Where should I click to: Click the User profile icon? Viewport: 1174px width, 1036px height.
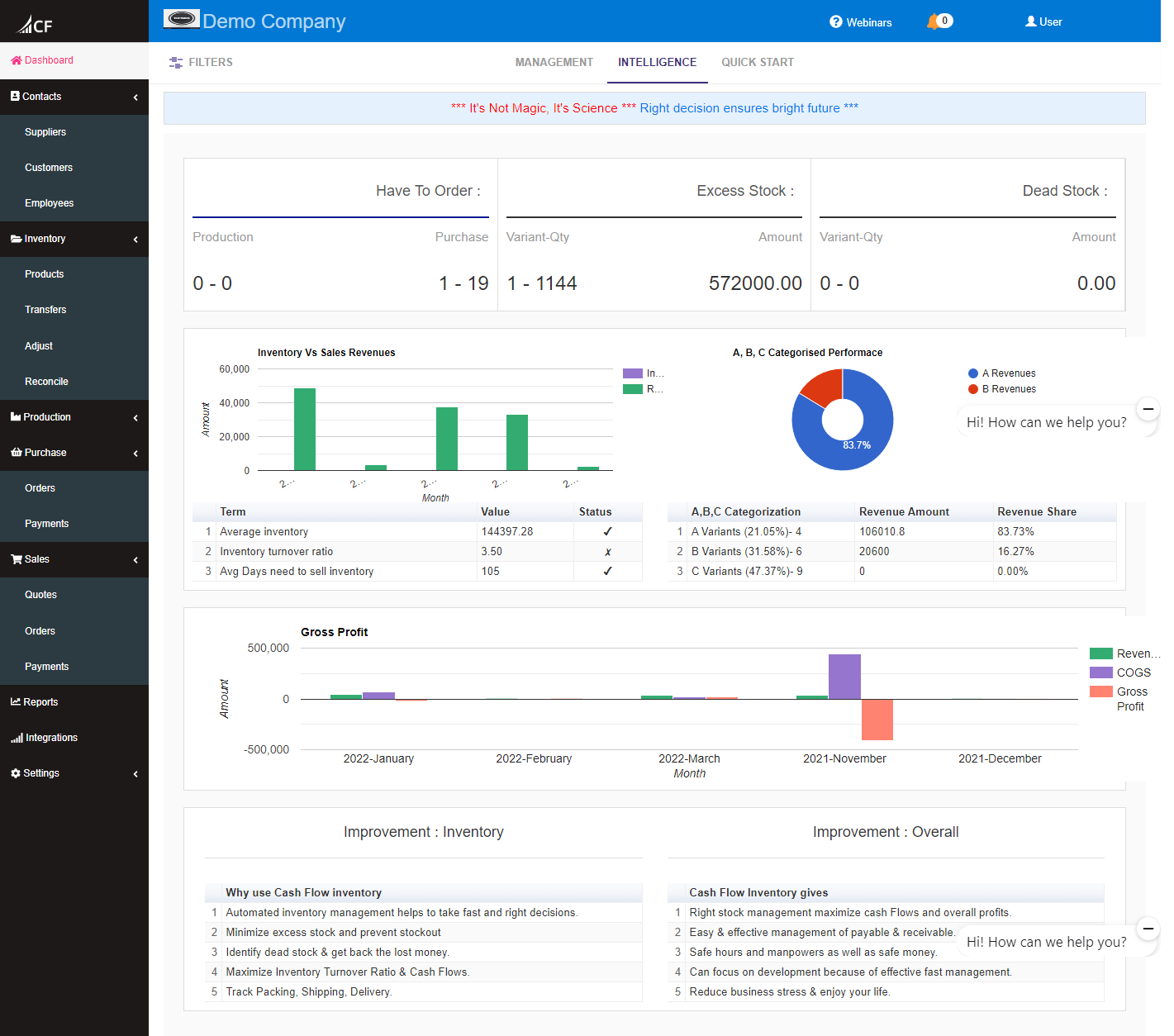(1030, 21)
